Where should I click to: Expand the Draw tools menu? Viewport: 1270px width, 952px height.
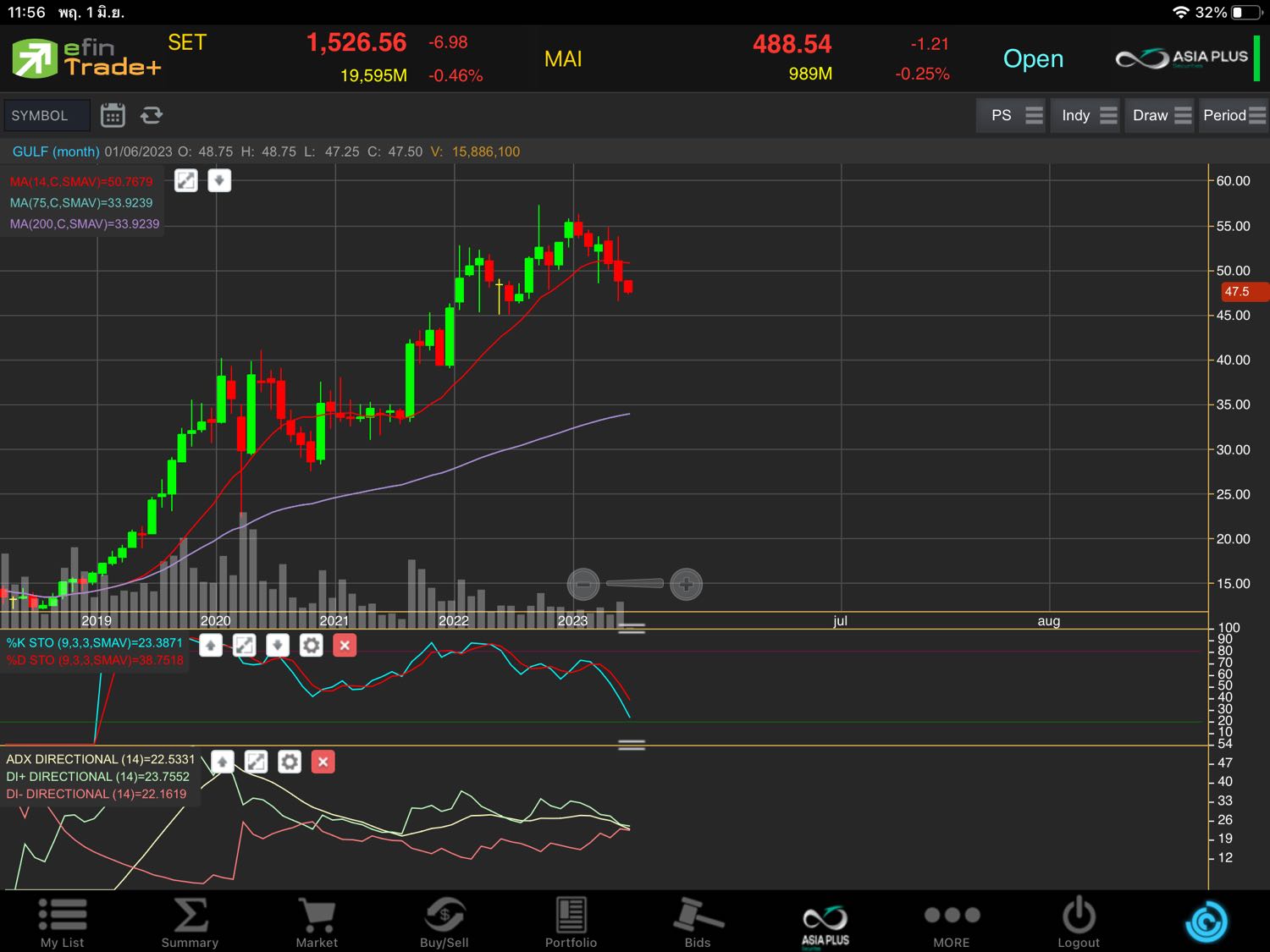[x=1160, y=115]
